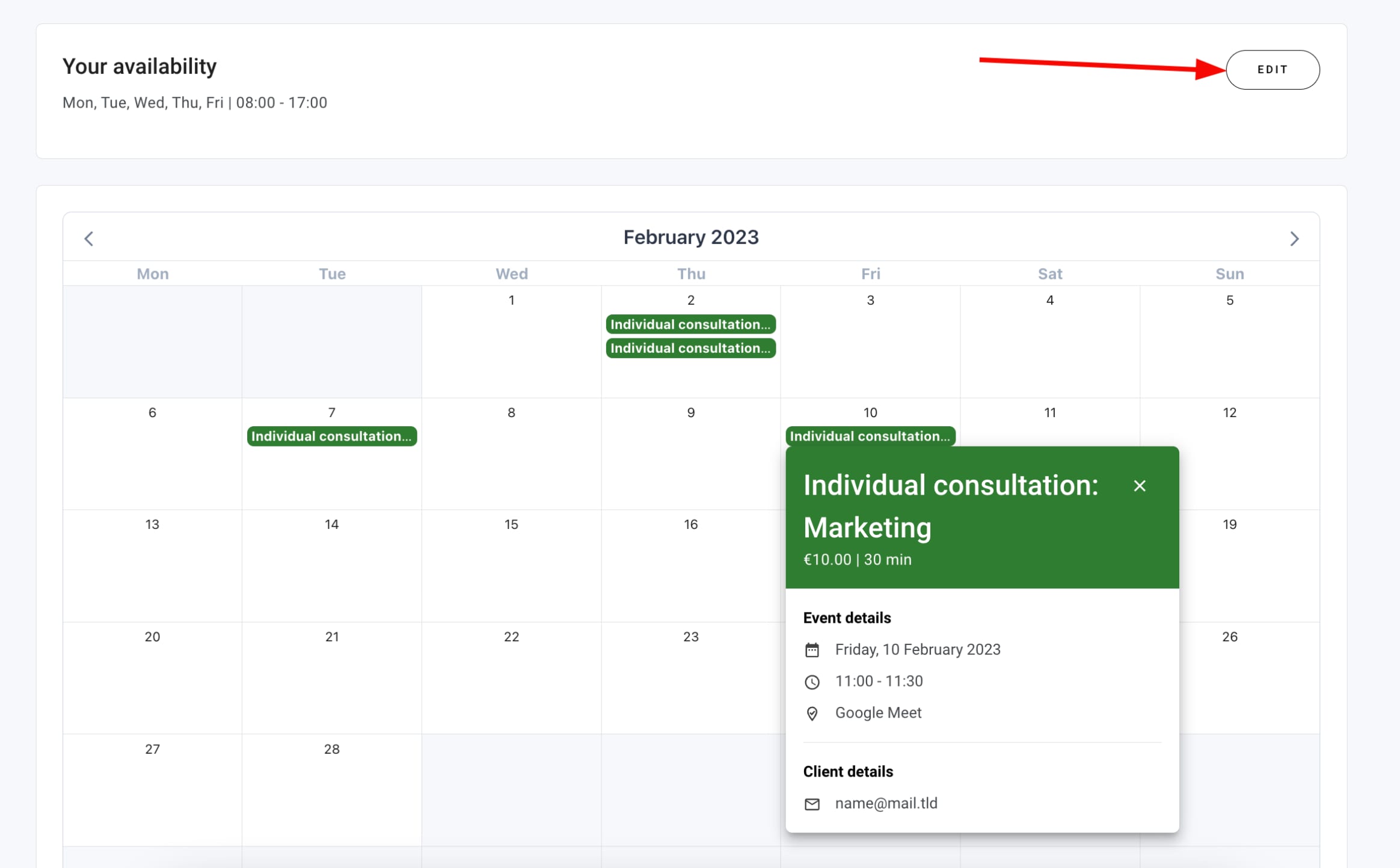Select February 15 day cell

pyautogui.click(x=511, y=565)
